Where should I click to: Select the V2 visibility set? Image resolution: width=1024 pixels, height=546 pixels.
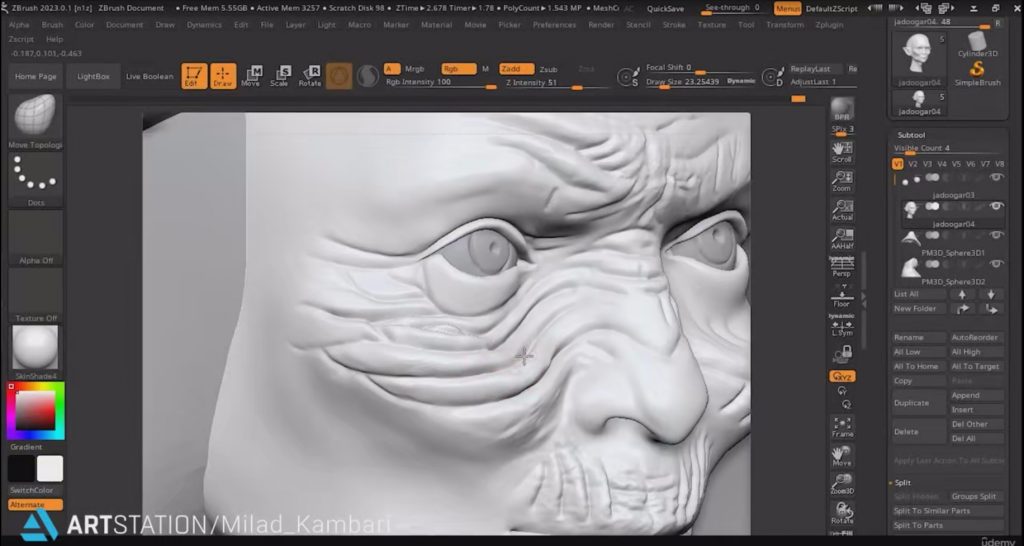click(x=912, y=164)
